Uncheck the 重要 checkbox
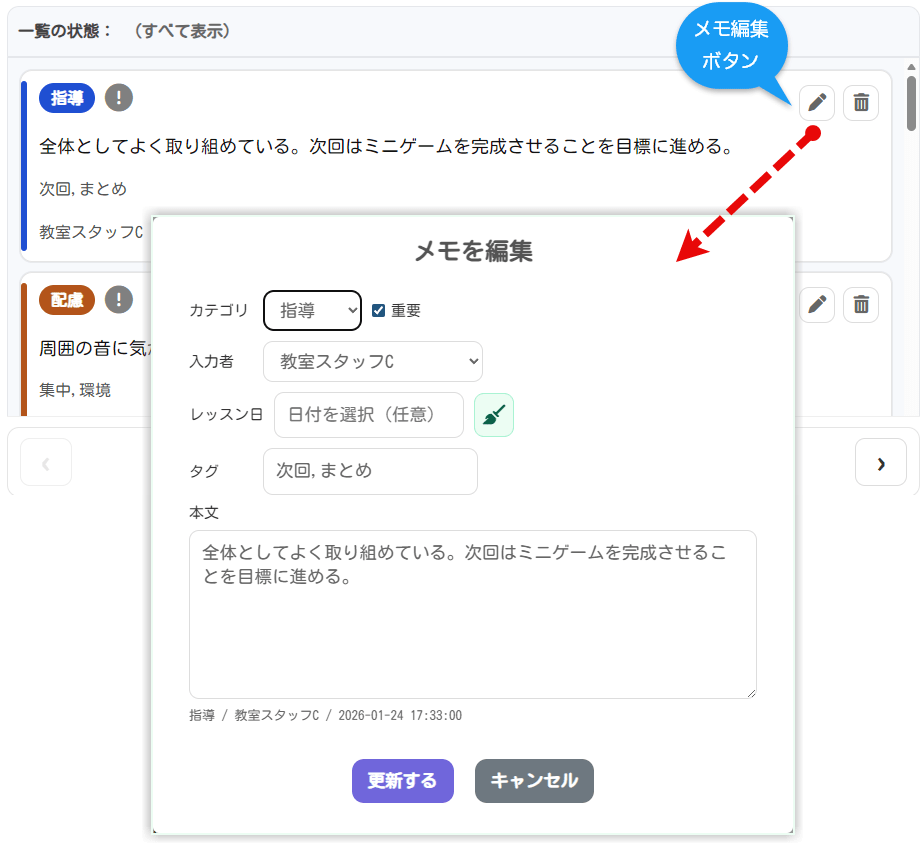Viewport: 924px width, 844px height. 378,310
